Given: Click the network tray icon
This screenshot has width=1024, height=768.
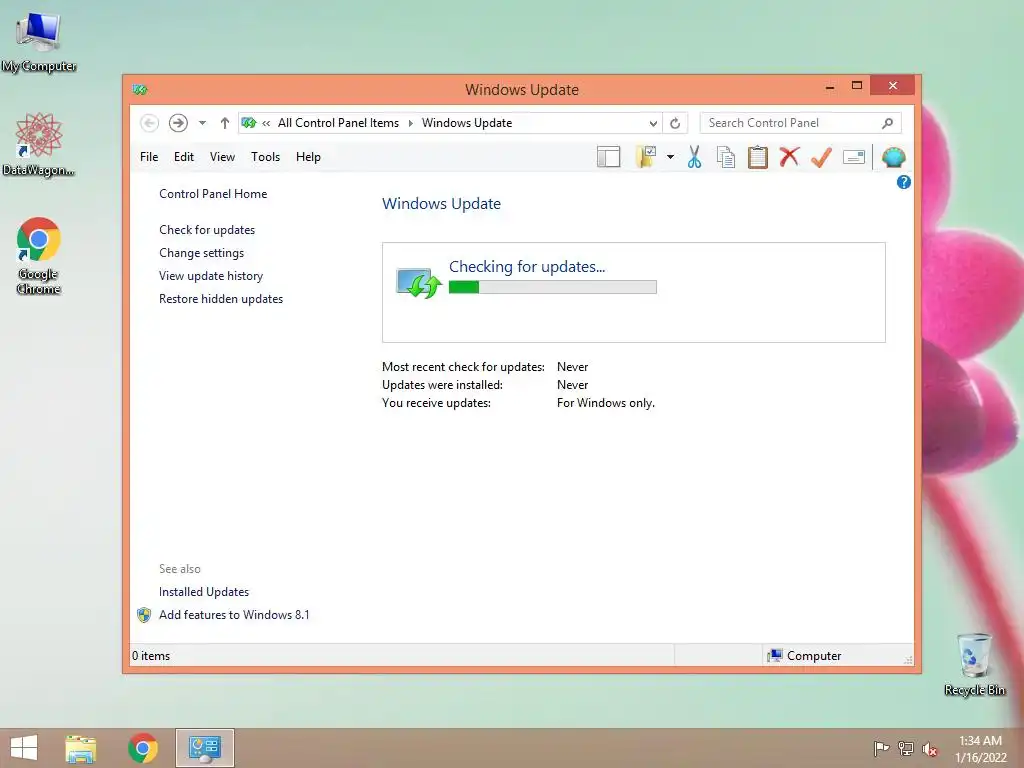Looking at the screenshot, I should point(906,749).
